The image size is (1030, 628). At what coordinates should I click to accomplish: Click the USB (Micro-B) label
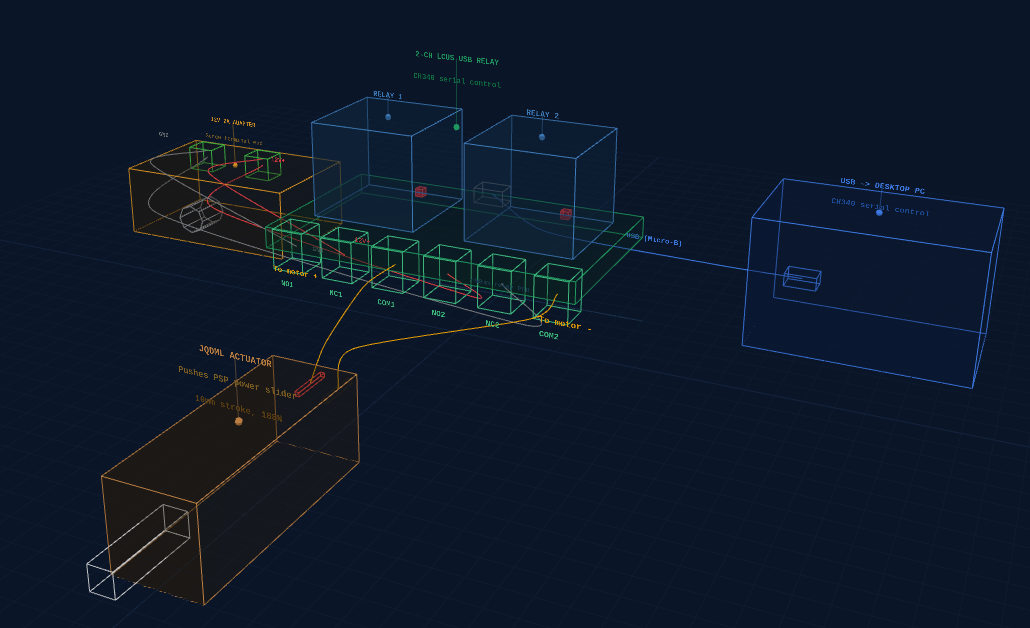pos(654,239)
